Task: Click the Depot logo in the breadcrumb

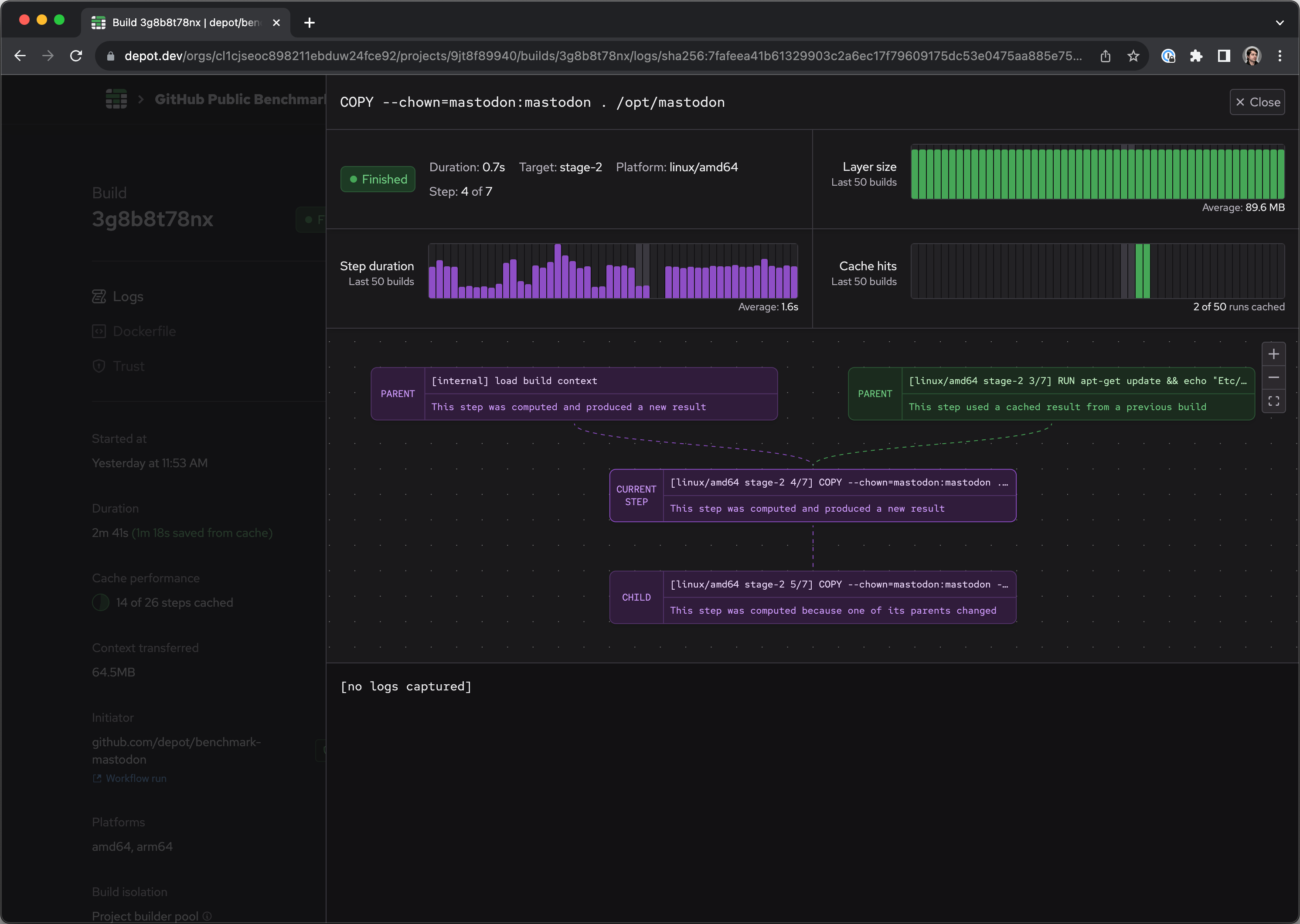Action: click(x=116, y=99)
